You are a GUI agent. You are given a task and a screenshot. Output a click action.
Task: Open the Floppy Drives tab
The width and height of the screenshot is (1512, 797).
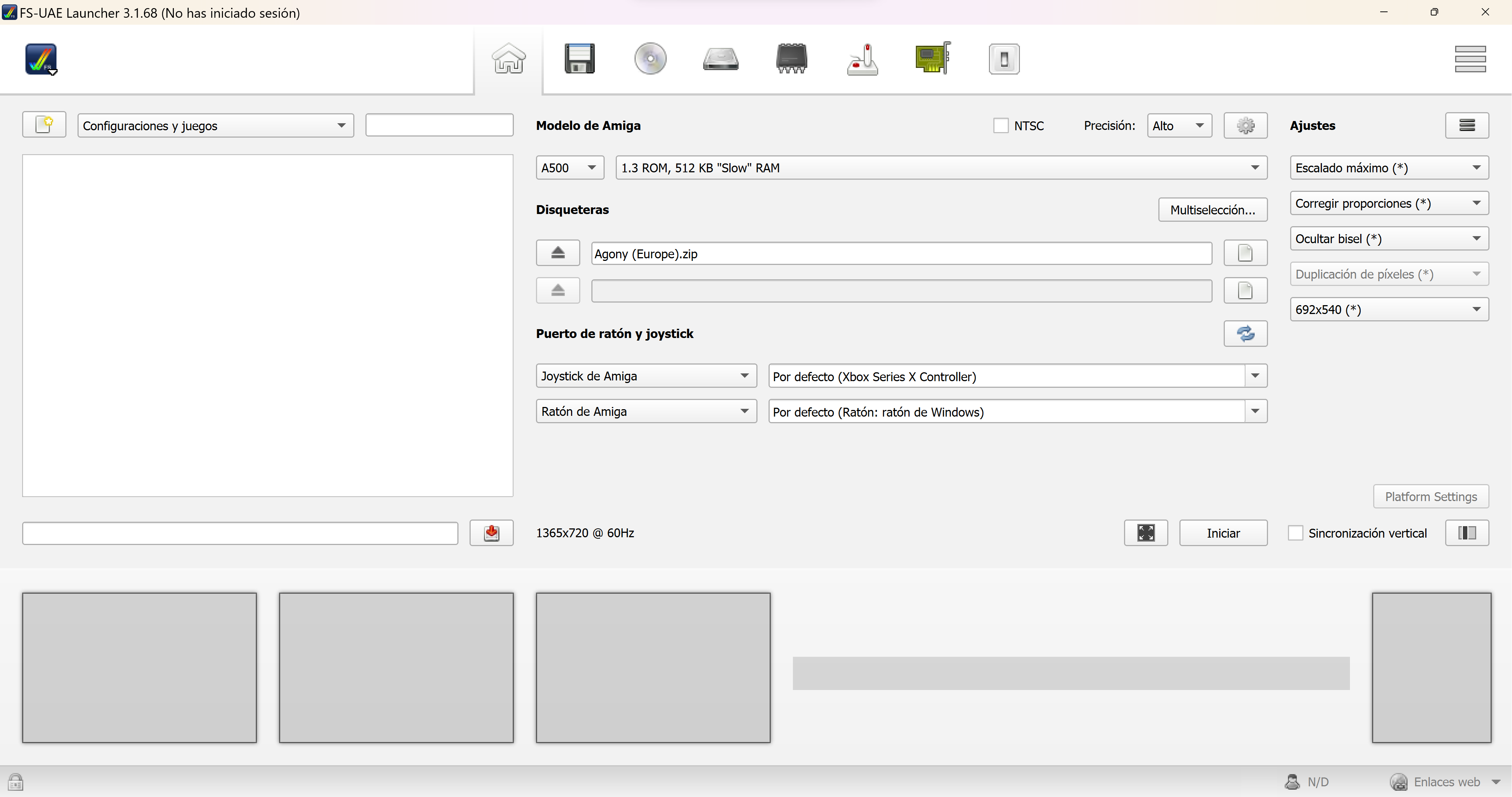point(579,59)
